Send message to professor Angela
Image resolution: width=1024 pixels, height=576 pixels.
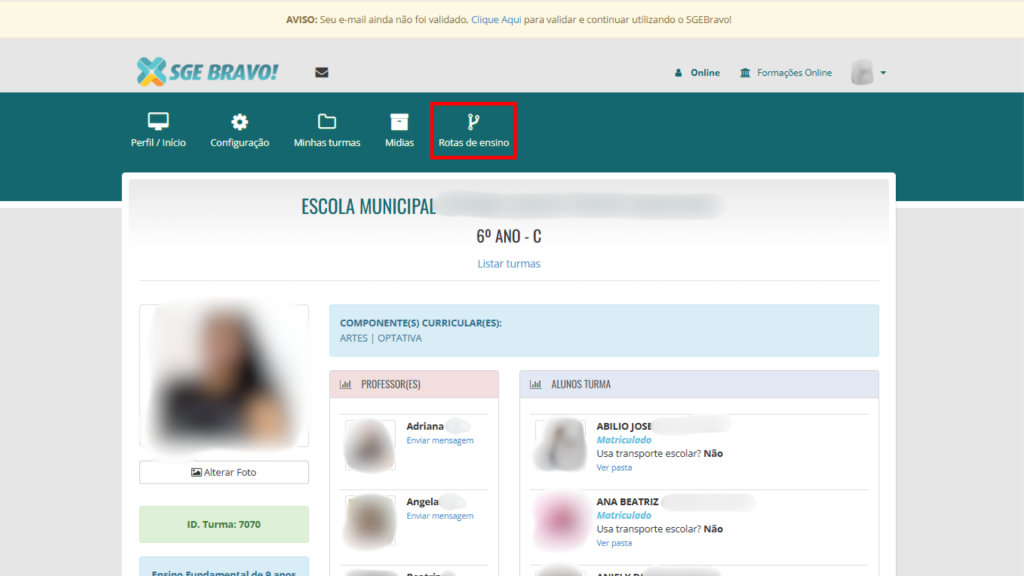tap(439, 516)
